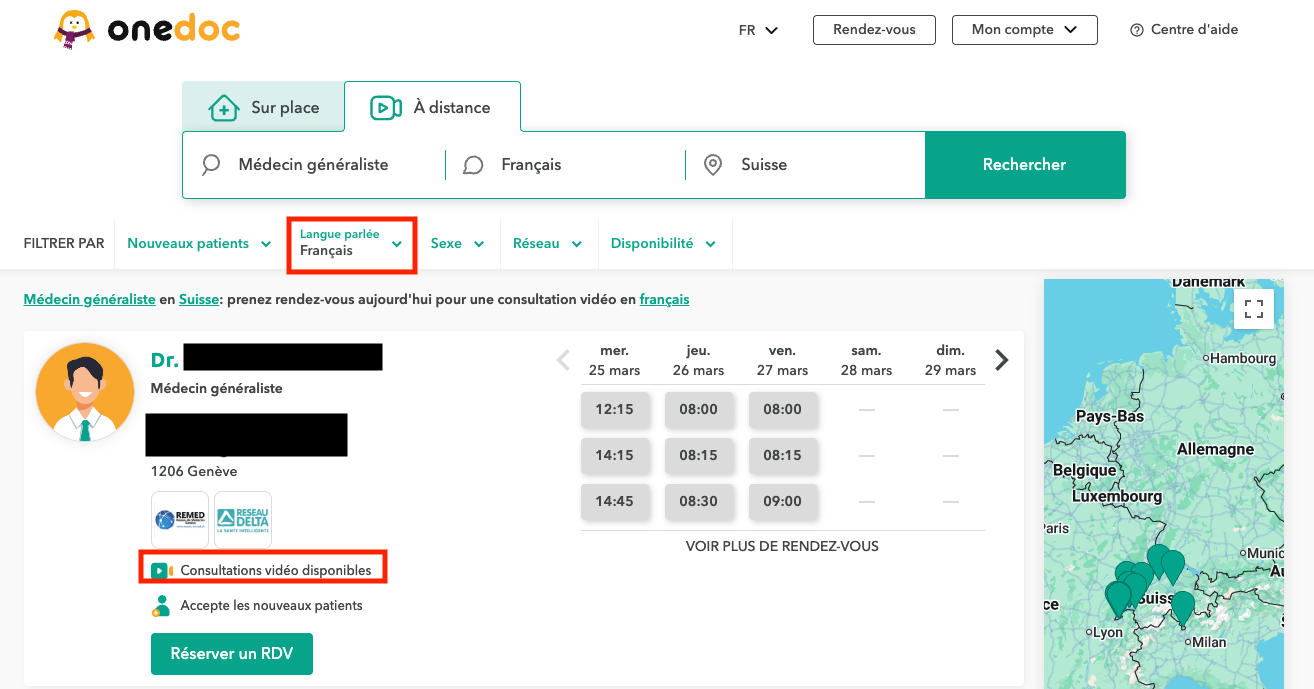The height and width of the screenshot is (689, 1314).
Task: Click the new patients person icon
Action: [161, 605]
